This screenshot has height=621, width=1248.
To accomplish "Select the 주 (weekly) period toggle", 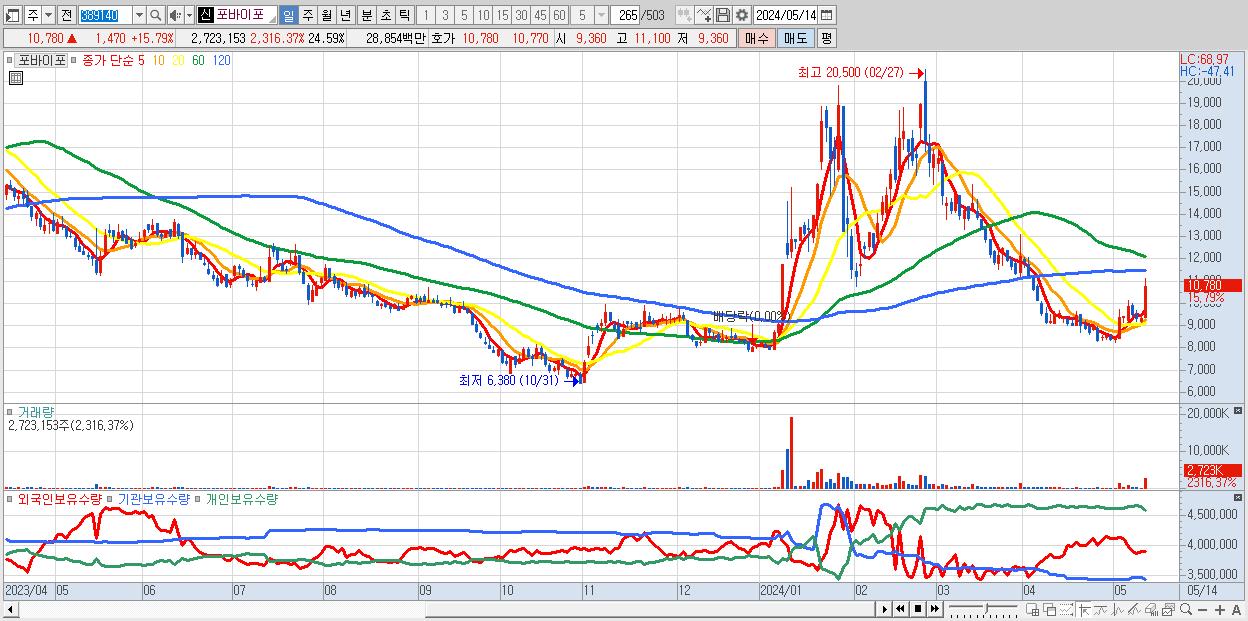I will [308, 15].
